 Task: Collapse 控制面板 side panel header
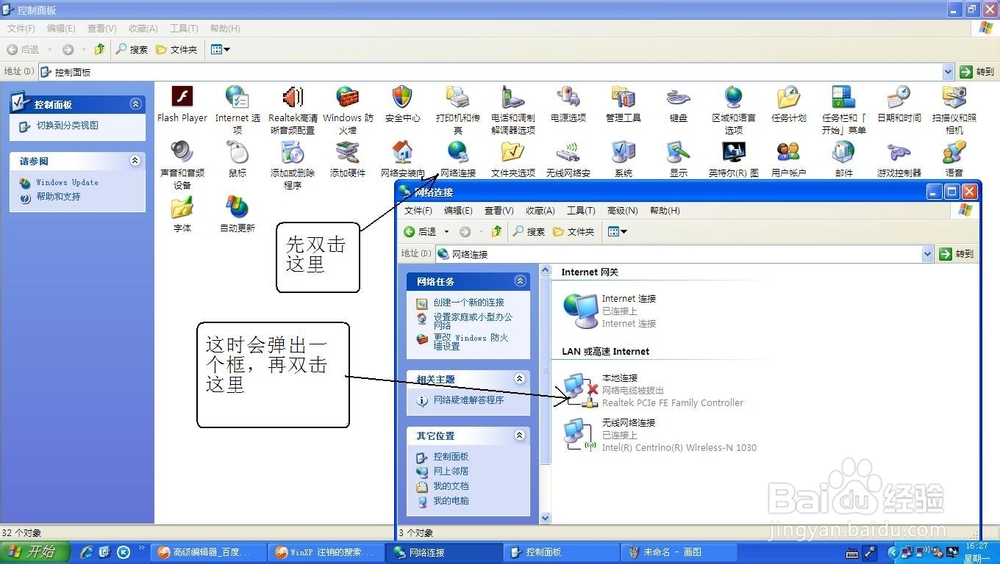[135, 104]
